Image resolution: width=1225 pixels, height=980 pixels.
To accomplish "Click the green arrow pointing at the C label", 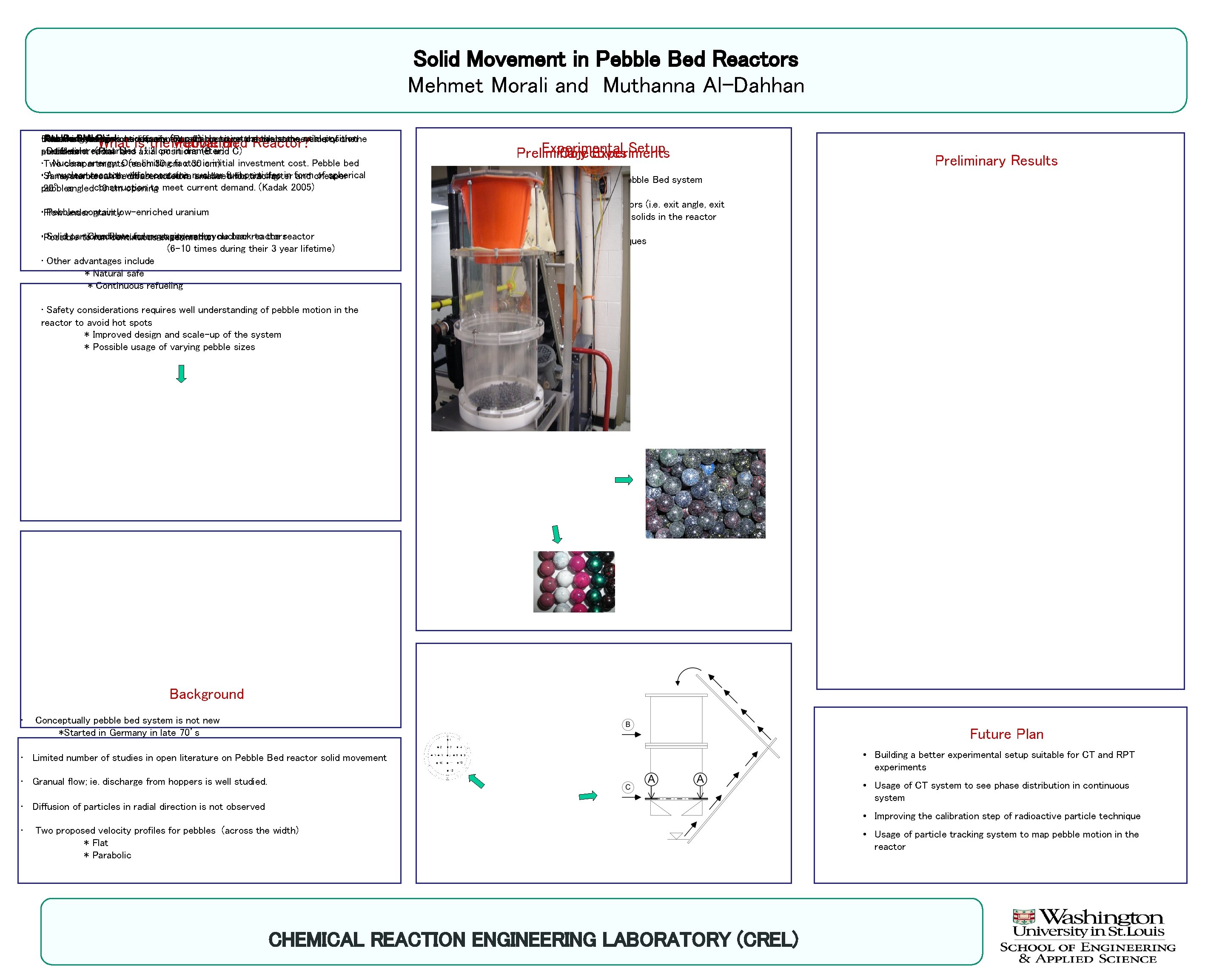I will pos(588,796).
